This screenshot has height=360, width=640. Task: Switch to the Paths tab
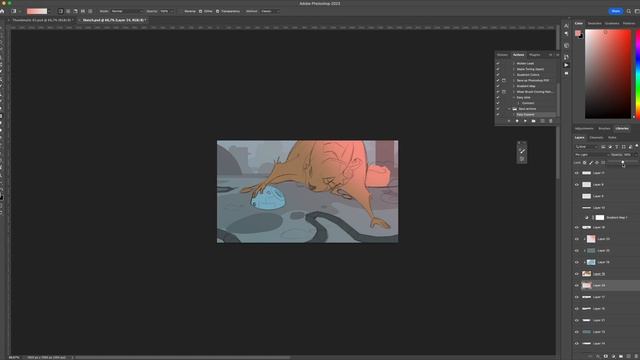612,138
